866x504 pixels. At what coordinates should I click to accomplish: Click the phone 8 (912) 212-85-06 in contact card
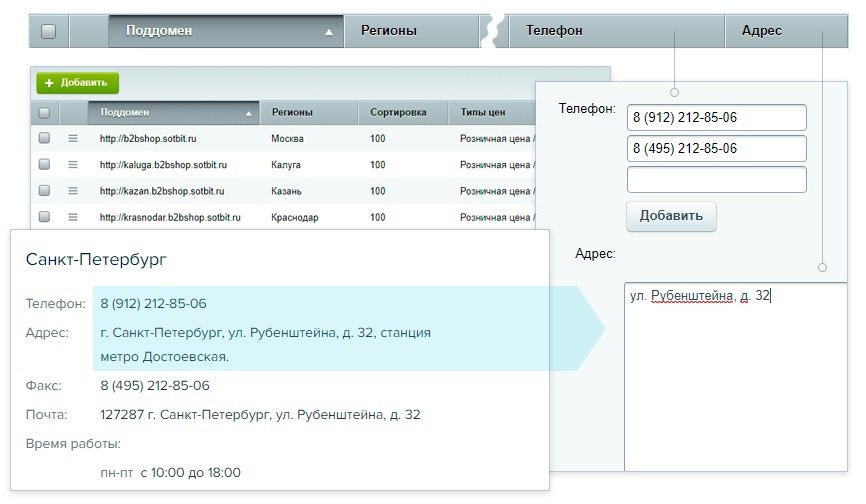(x=153, y=303)
